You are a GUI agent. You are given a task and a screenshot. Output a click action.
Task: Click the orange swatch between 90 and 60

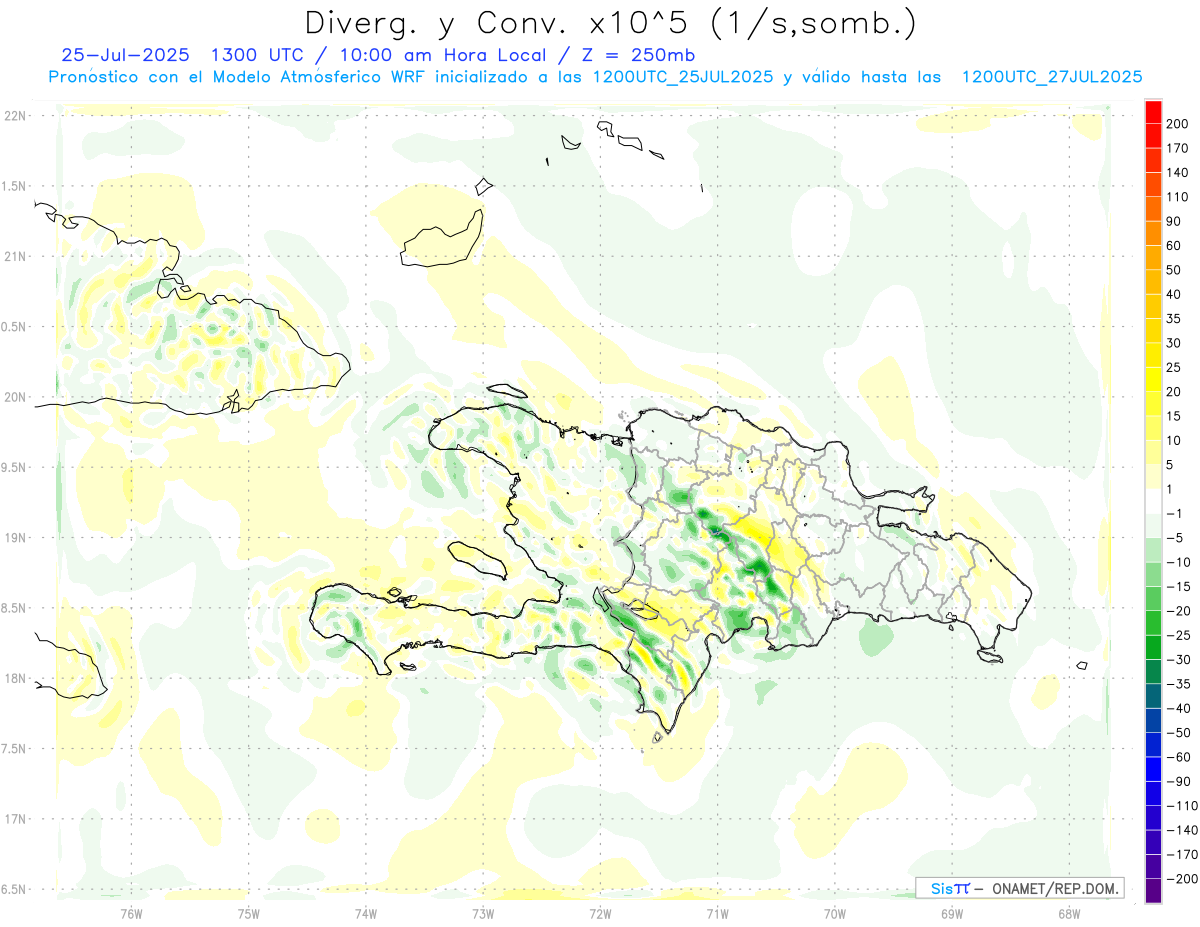pyautogui.click(x=1153, y=233)
